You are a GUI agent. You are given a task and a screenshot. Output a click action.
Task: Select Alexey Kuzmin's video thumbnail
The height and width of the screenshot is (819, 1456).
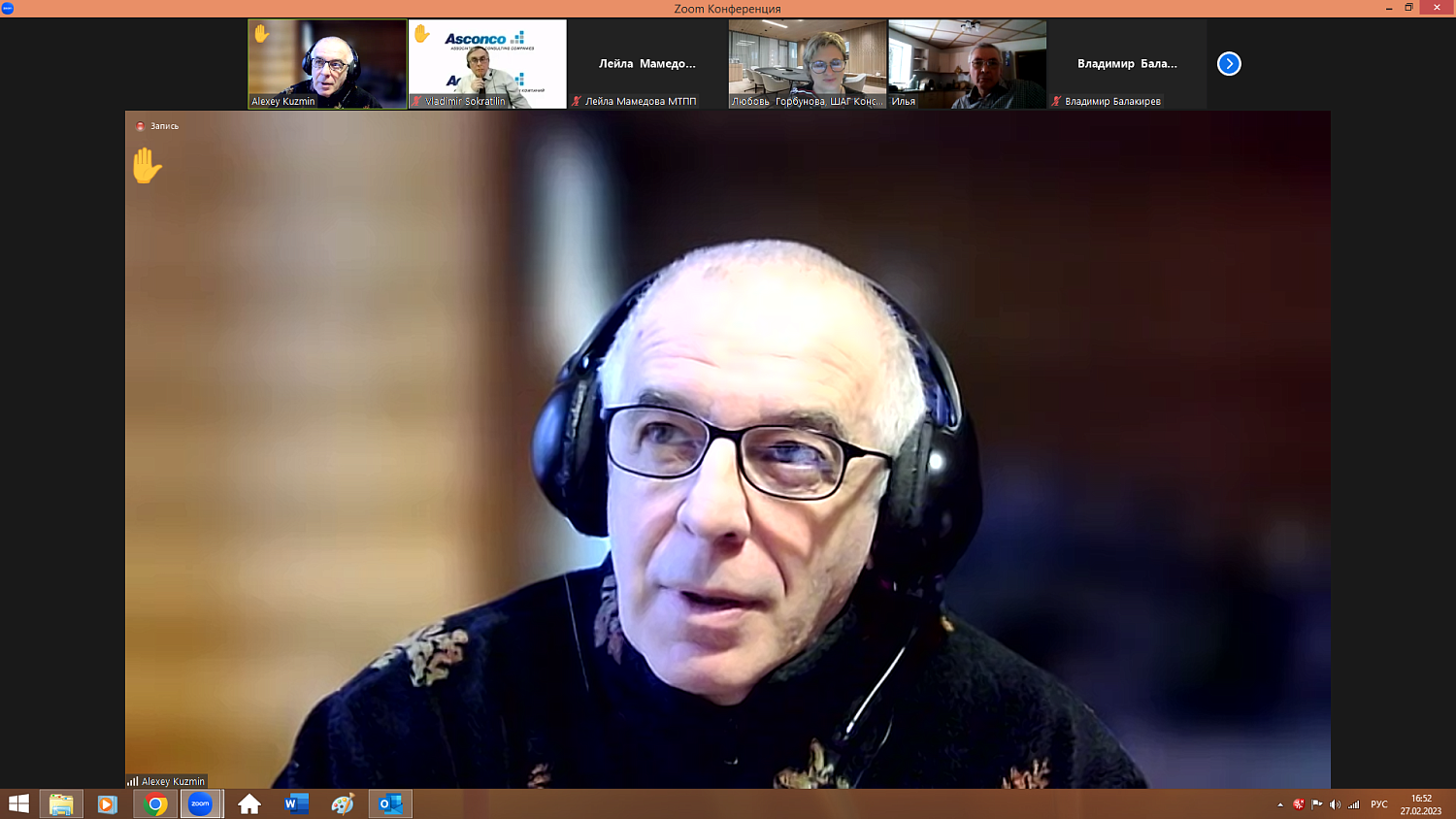tap(327, 64)
